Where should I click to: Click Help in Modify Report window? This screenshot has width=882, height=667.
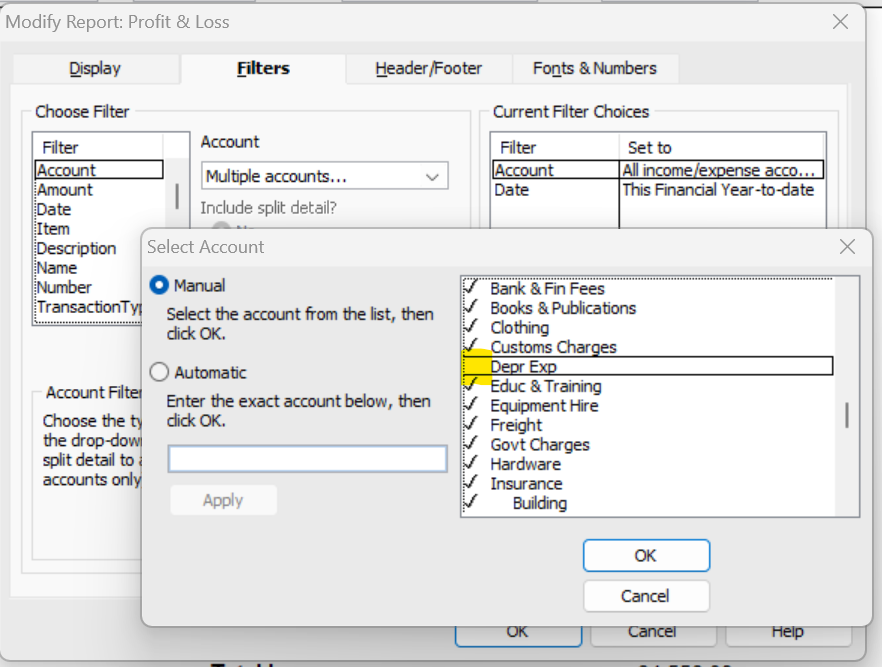point(788,634)
